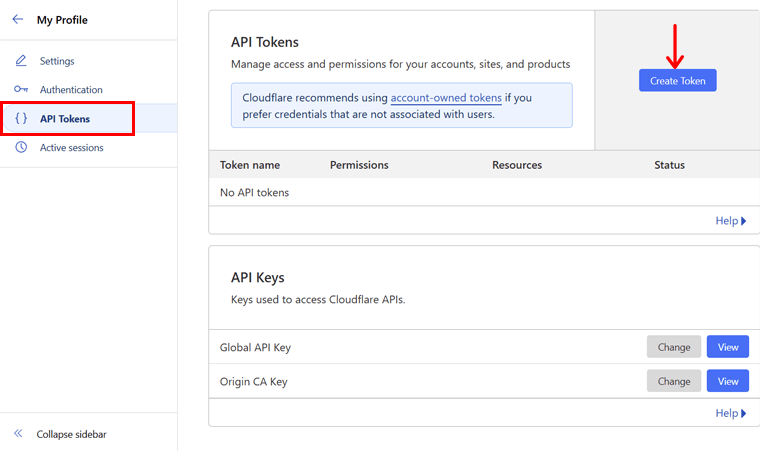Image resolution: width=760 pixels, height=451 pixels.
Task: Click the pencil icon next to Settings
Action: point(21,61)
